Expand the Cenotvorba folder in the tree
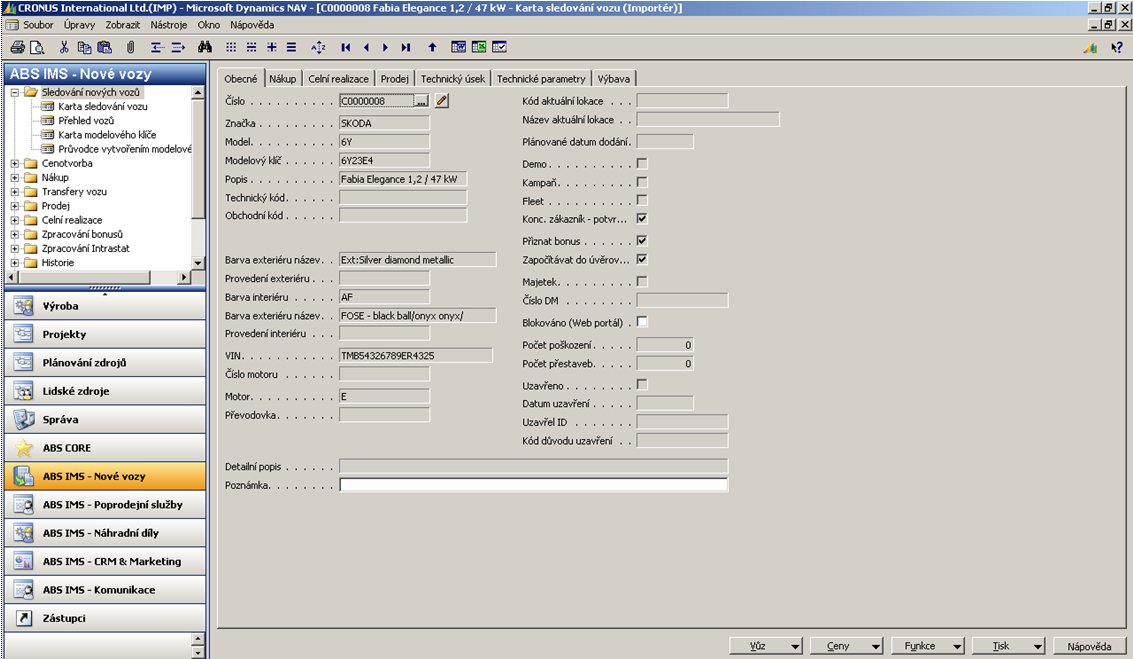 14,163
